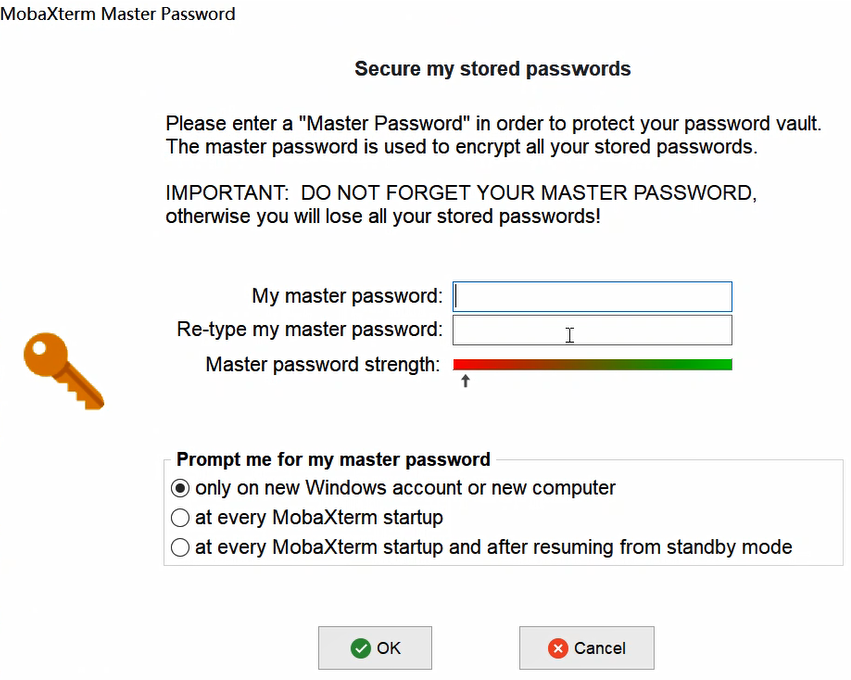Click the My master password: label
The width and height of the screenshot is (851, 680).
(x=347, y=296)
